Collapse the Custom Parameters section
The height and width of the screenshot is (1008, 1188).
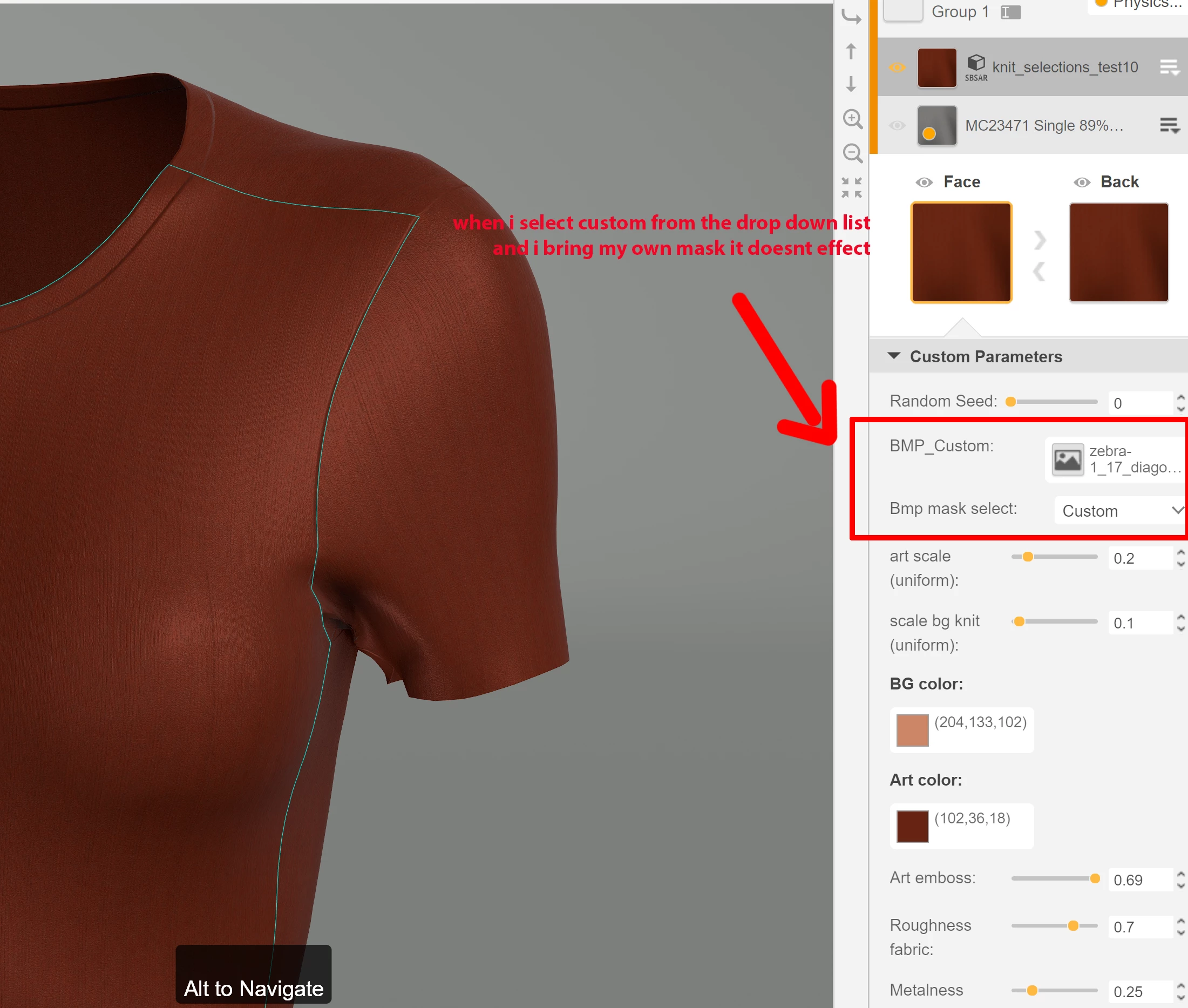pos(894,356)
